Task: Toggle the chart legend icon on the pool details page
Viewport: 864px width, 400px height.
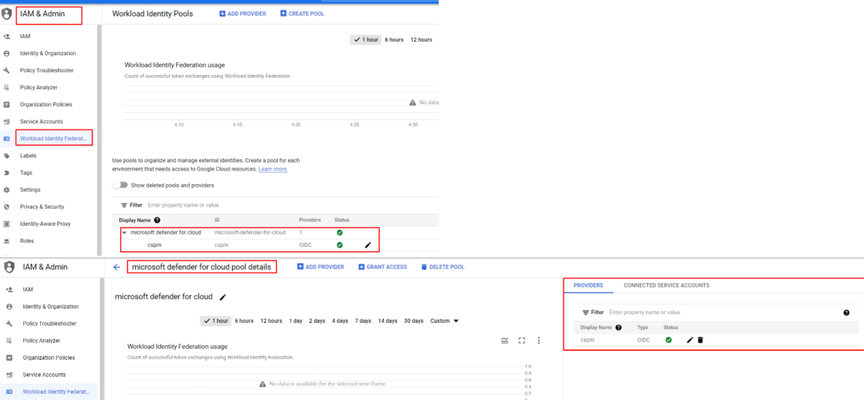Action: 505,340
